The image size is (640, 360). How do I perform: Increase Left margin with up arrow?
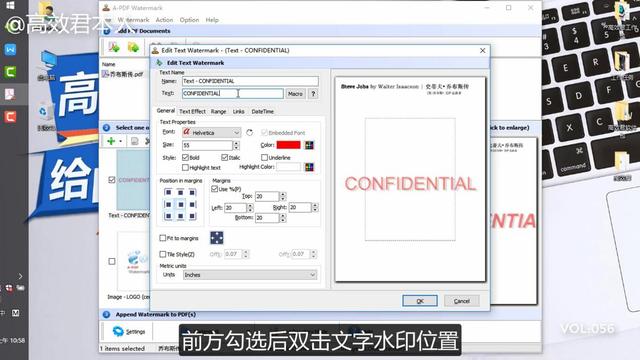[x=250, y=205]
